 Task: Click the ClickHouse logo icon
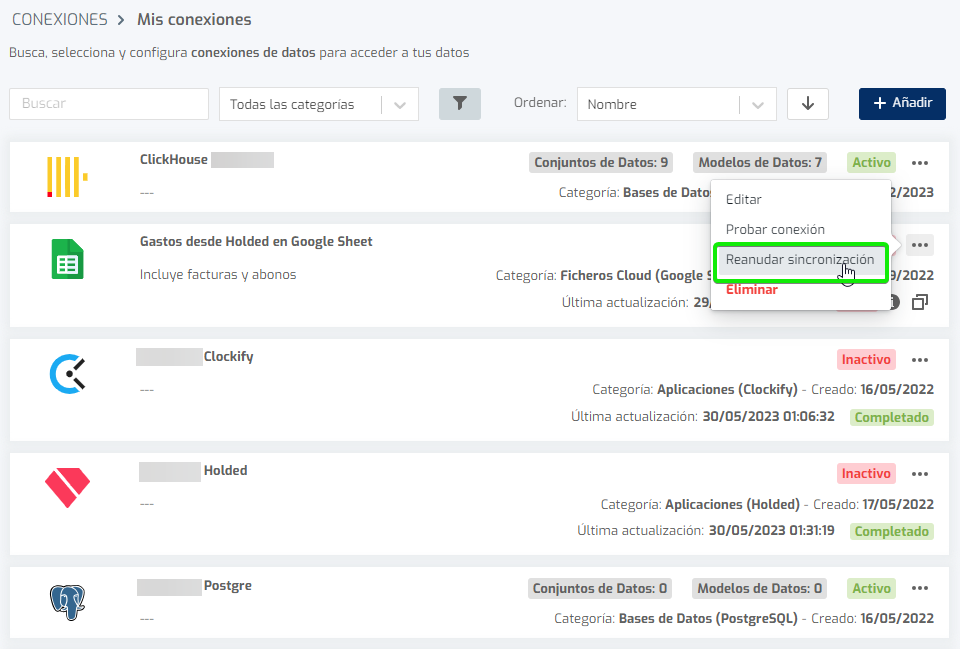[x=67, y=177]
